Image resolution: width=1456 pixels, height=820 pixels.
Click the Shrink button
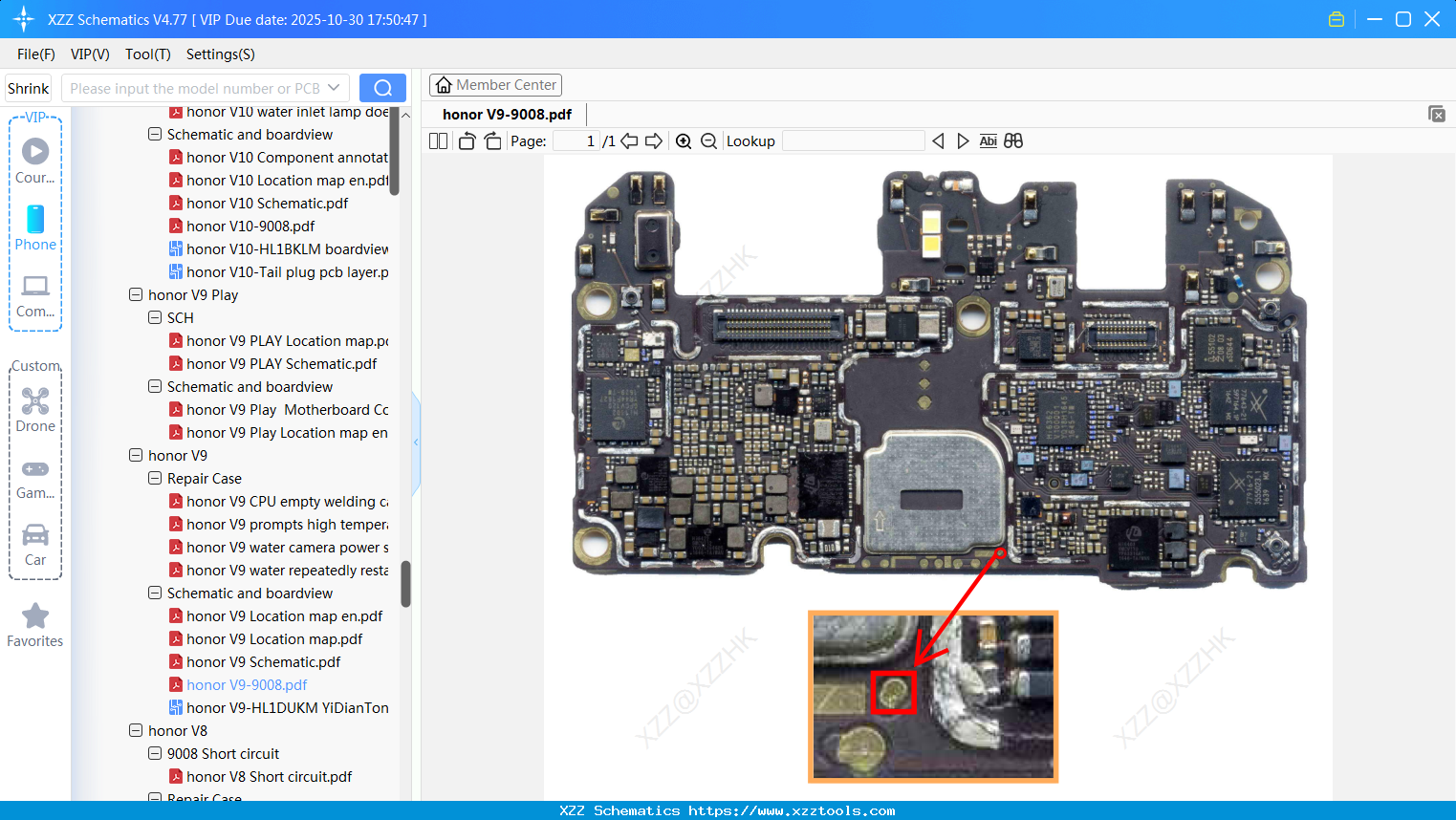tap(29, 88)
